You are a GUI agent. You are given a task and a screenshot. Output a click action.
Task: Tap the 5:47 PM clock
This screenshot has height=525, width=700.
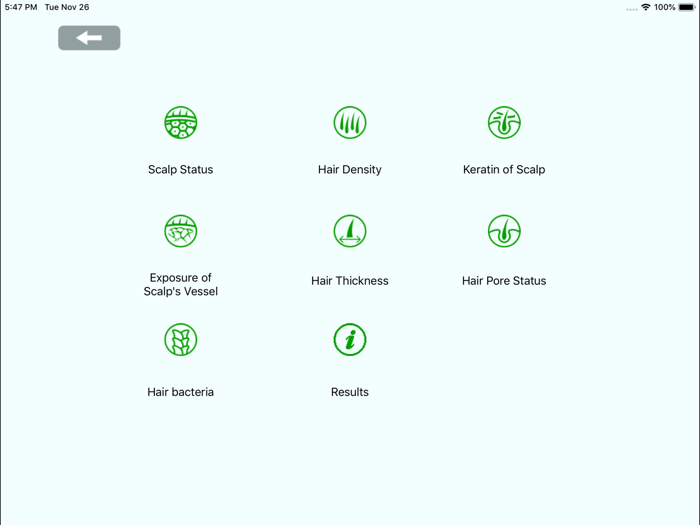[21, 7]
